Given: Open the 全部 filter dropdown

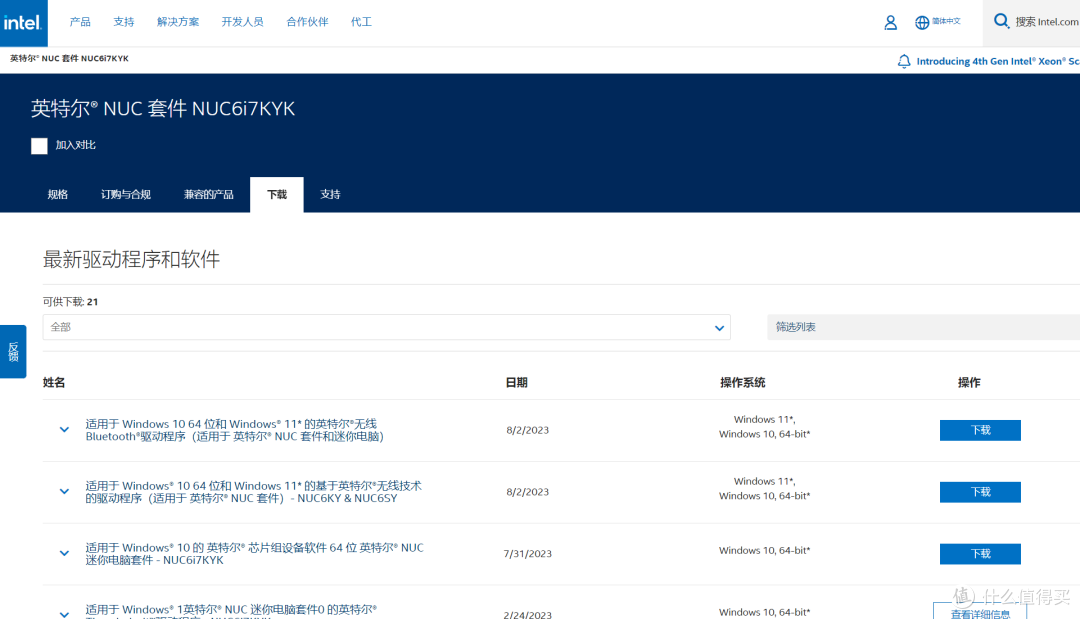Looking at the screenshot, I should point(386,327).
